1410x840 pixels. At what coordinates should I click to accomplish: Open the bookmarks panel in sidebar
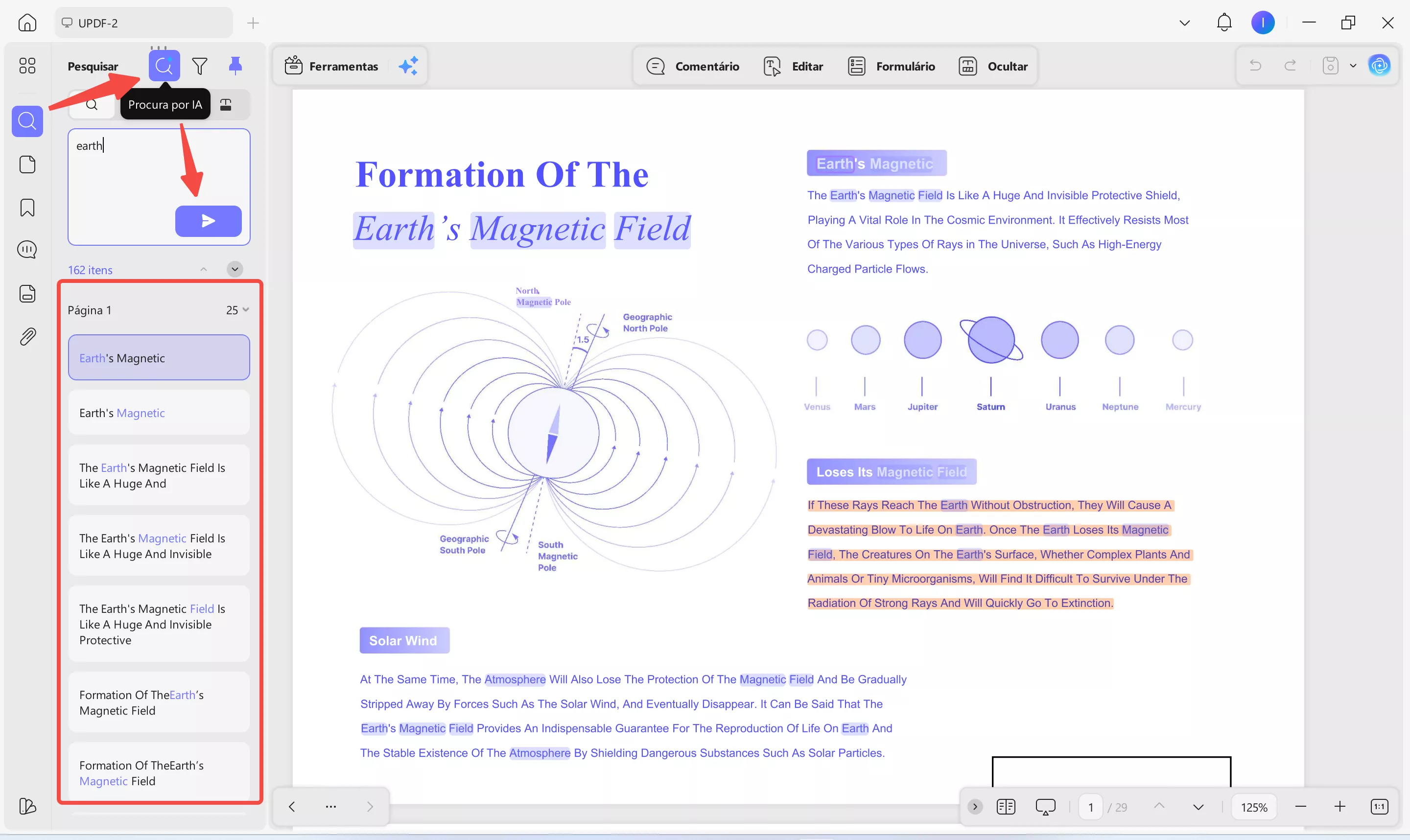pyautogui.click(x=27, y=208)
